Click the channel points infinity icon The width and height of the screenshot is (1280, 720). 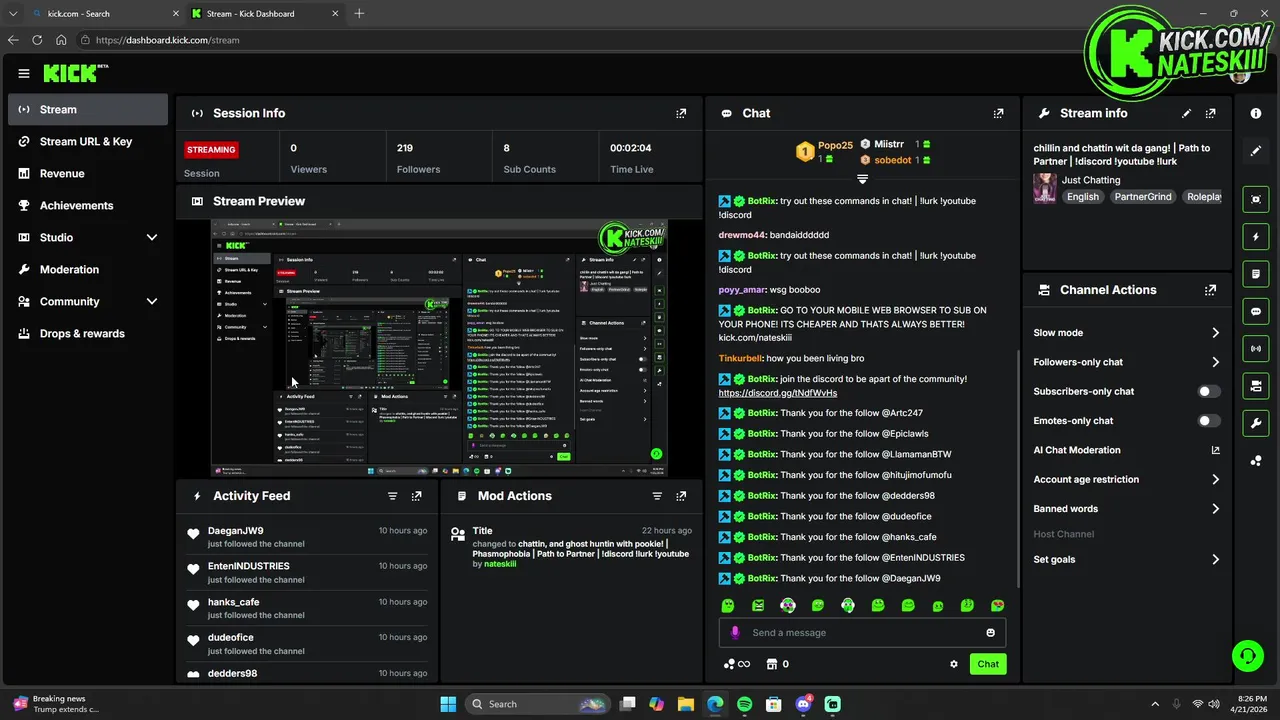pyautogui.click(x=737, y=664)
